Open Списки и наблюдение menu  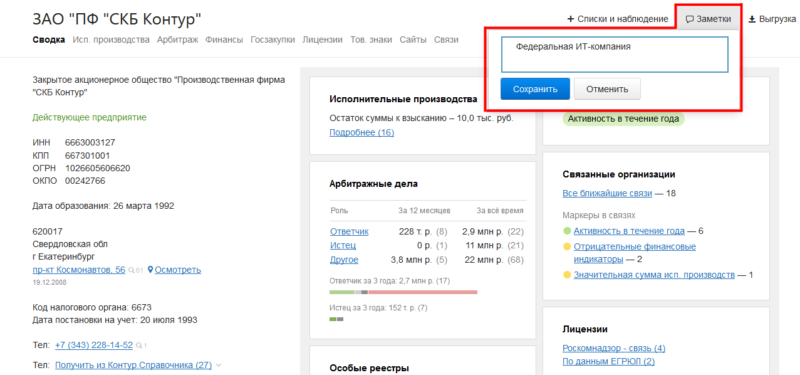click(617, 19)
